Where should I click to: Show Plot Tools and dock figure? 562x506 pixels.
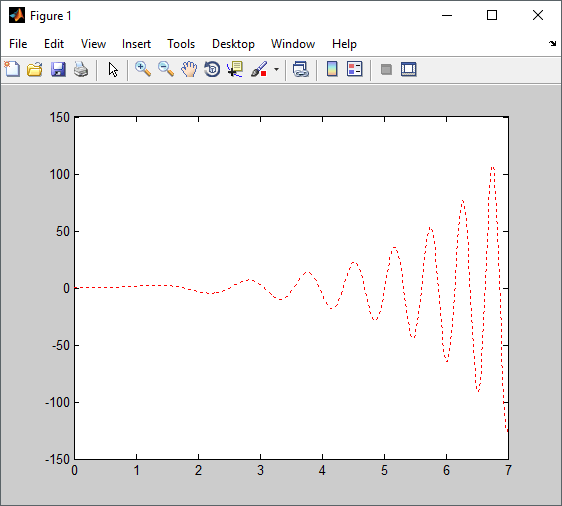pyautogui.click(x=409, y=69)
